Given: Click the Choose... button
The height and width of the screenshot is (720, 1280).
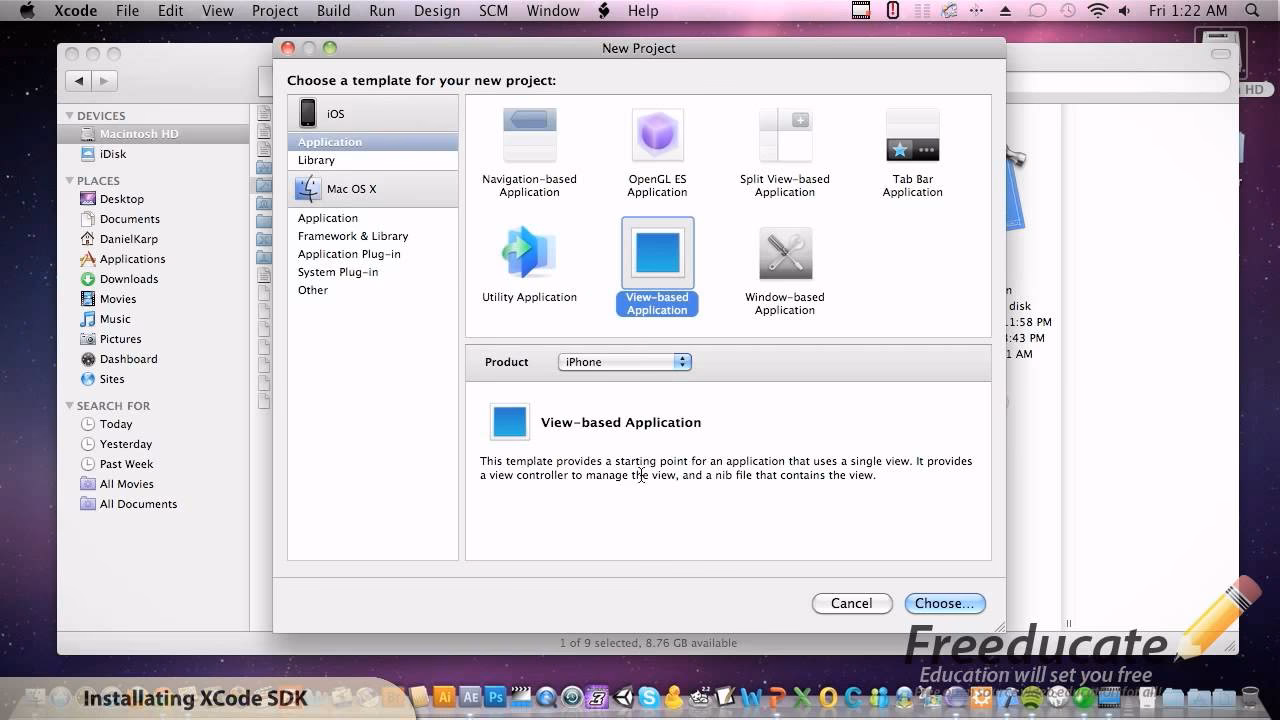Looking at the screenshot, I should [945, 603].
